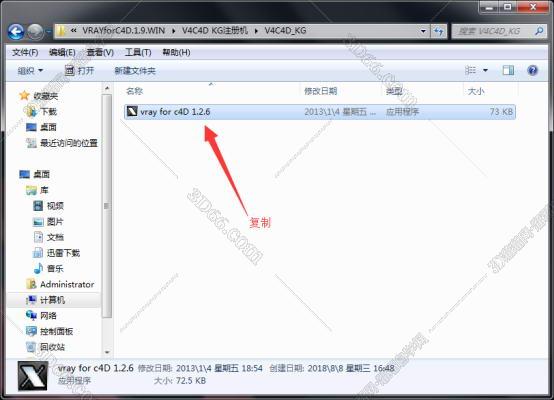Select the 最近访问的位置 tree item
Image resolution: width=554 pixels, height=400 pixels.
pos(69,143)
